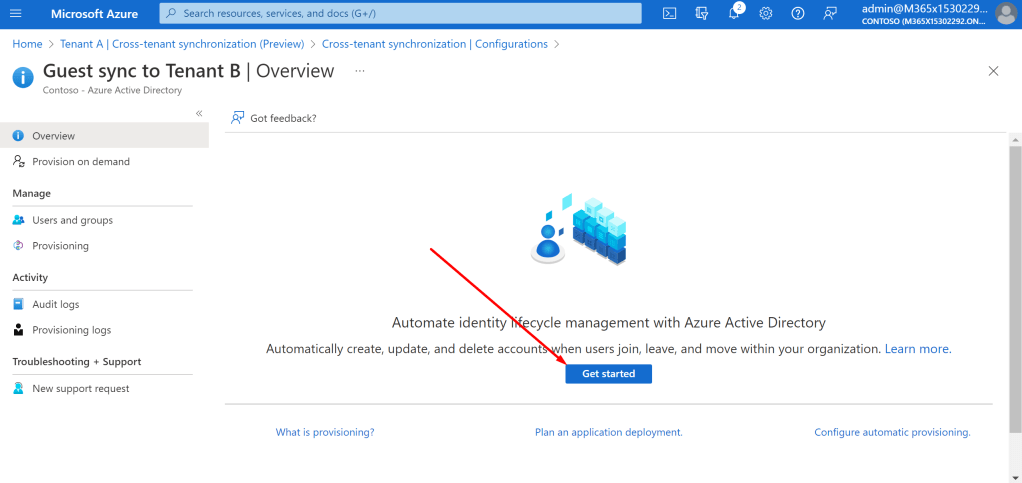Click the search resources input field
This screenshot has width=1022, height=483.
point(400,13)
